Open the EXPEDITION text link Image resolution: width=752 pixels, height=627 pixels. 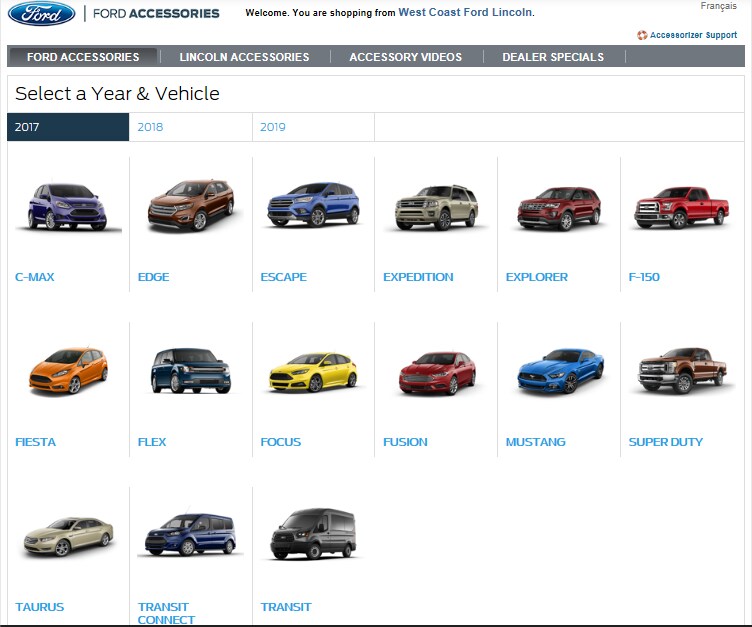click(418, 277)
